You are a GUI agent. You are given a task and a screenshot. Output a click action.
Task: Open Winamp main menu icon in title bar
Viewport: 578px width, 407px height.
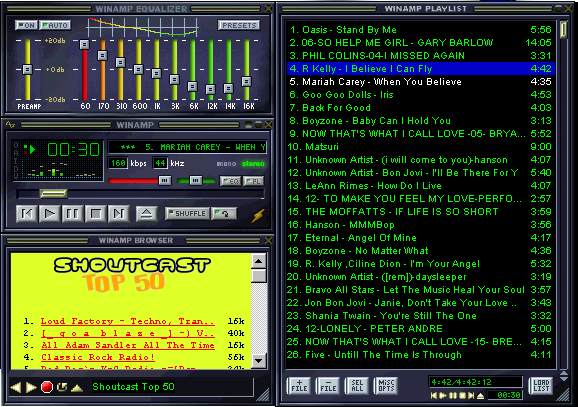pyautogui.click(x=10, y=125)
